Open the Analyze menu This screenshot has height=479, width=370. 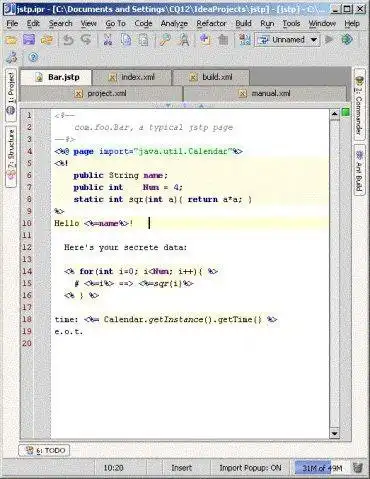click(174, 23)
